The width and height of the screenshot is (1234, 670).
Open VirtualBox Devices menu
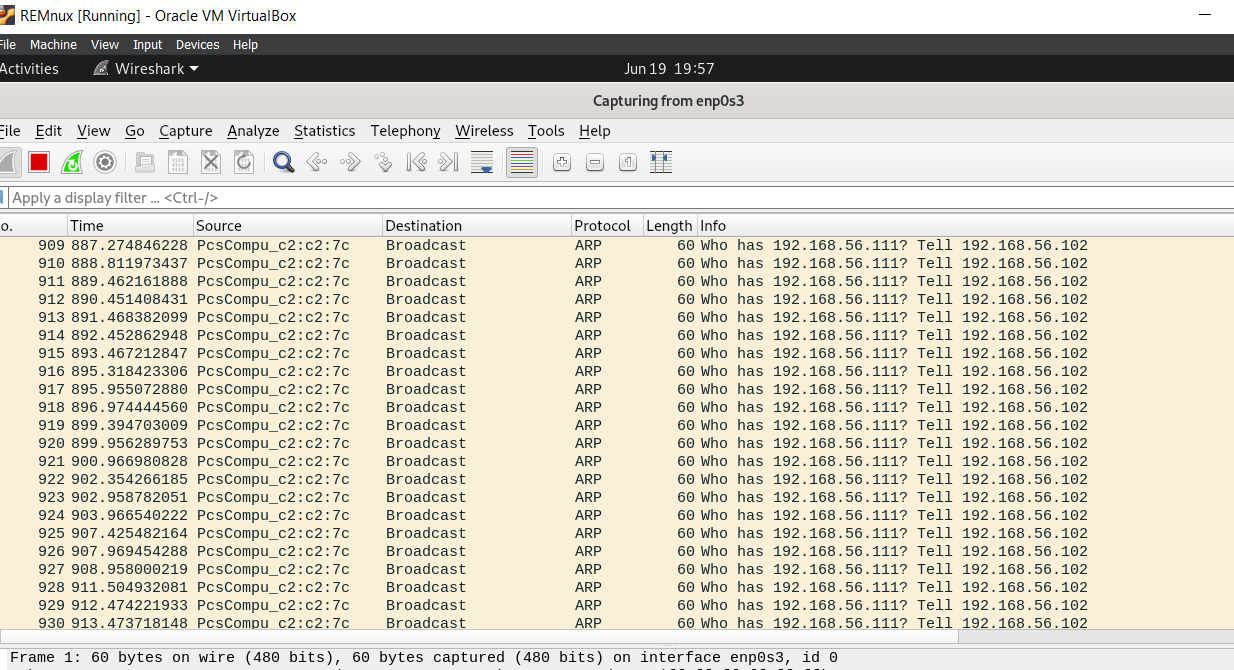pos(197,45)
